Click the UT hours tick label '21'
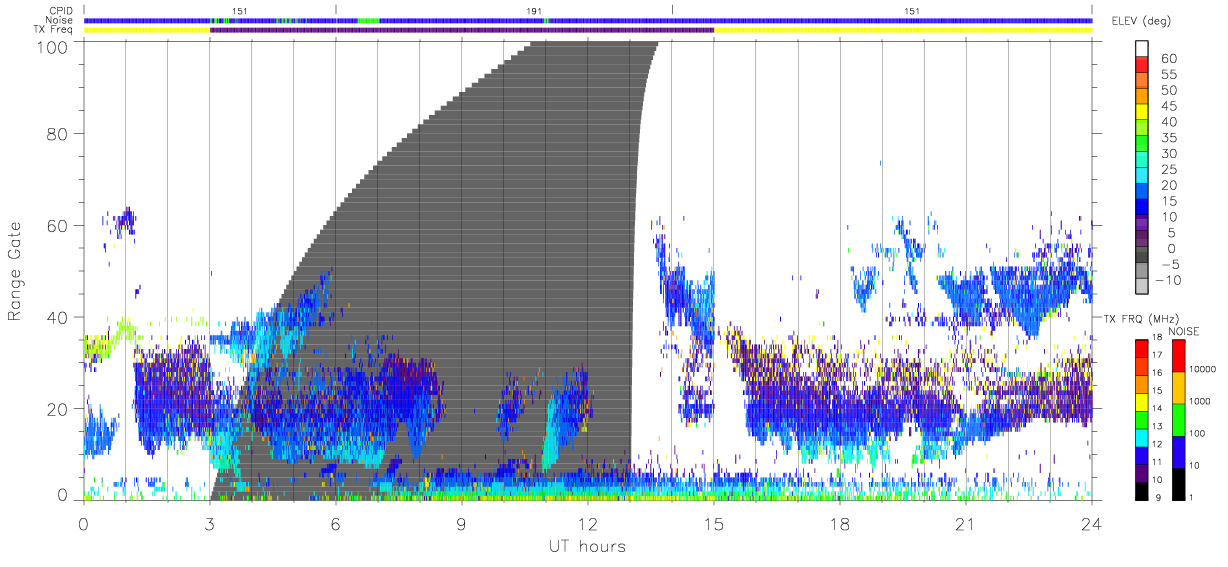This screenshot has height=567, width=1228. (966, 523)
